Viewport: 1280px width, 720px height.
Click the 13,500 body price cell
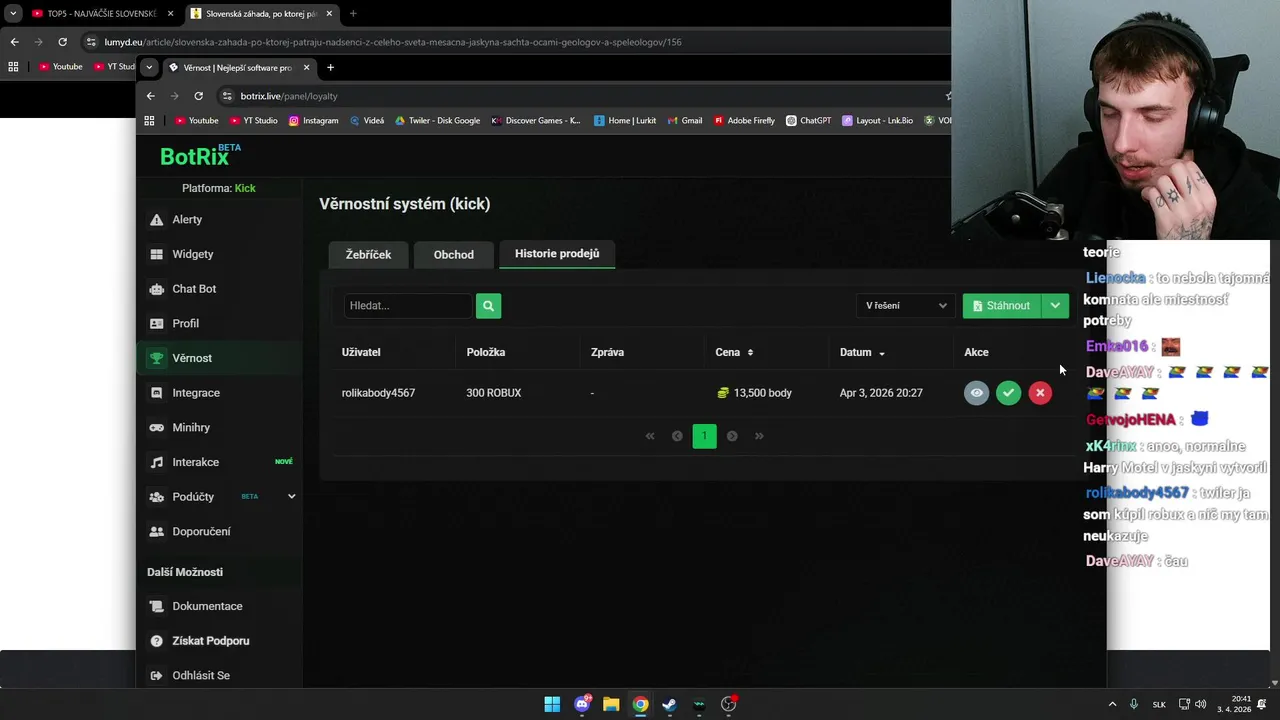pyautogui.click(x=754, y=393)
